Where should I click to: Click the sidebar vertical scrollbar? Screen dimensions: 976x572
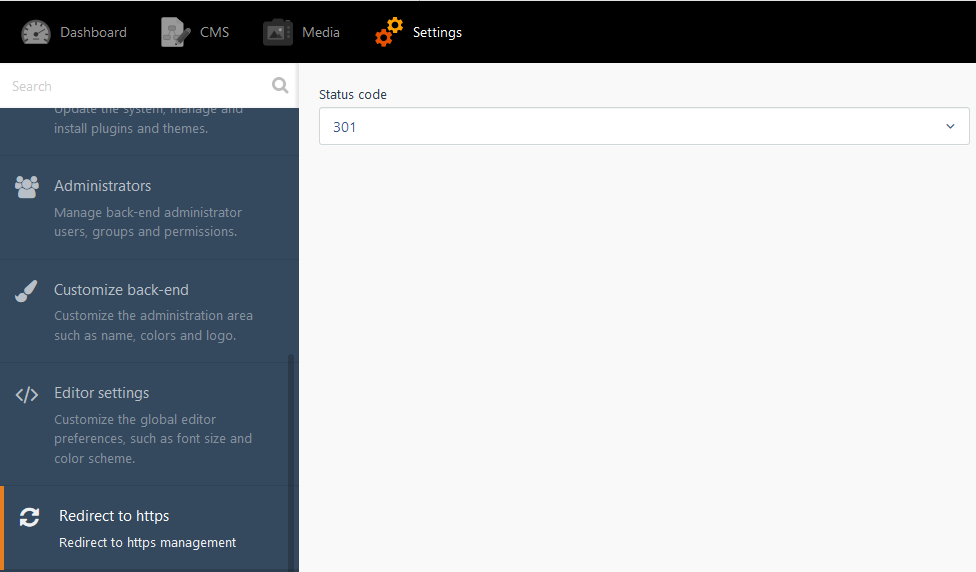click(x=291, y=461)
